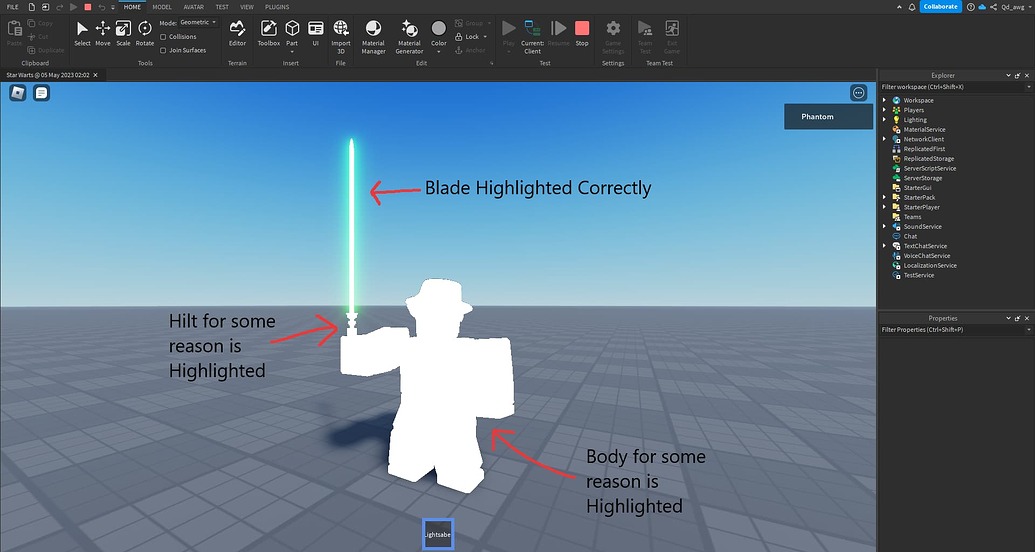Select ServerStorage in Explorer

tap(923, 178)
